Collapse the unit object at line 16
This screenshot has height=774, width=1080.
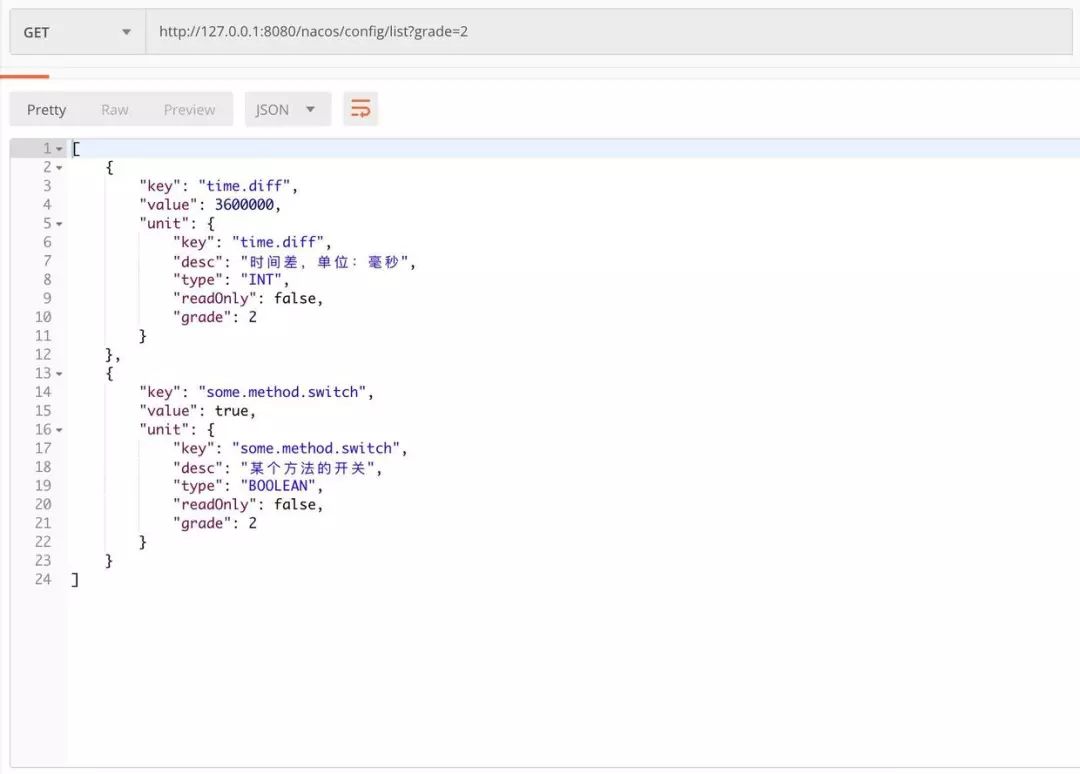[x=59, y=430]
